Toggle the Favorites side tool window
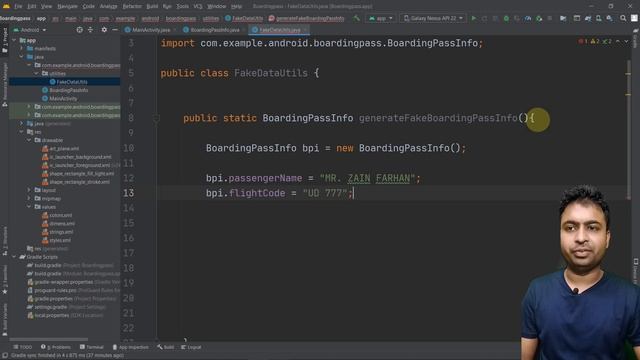 (x=4, y=280)
